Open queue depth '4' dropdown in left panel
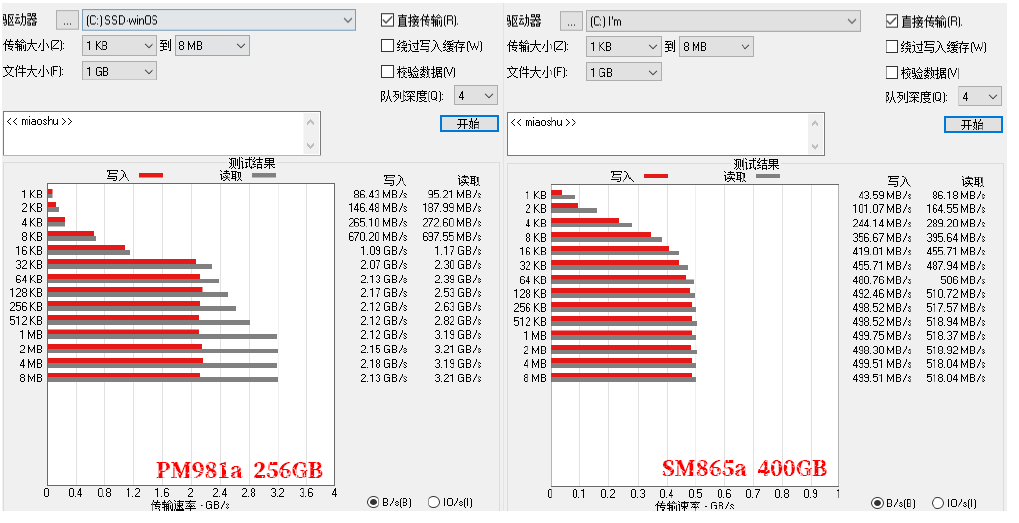Image resolution: width=1019 pixels, height=523 pixels. pyautogui.click(x=476, y=96)
